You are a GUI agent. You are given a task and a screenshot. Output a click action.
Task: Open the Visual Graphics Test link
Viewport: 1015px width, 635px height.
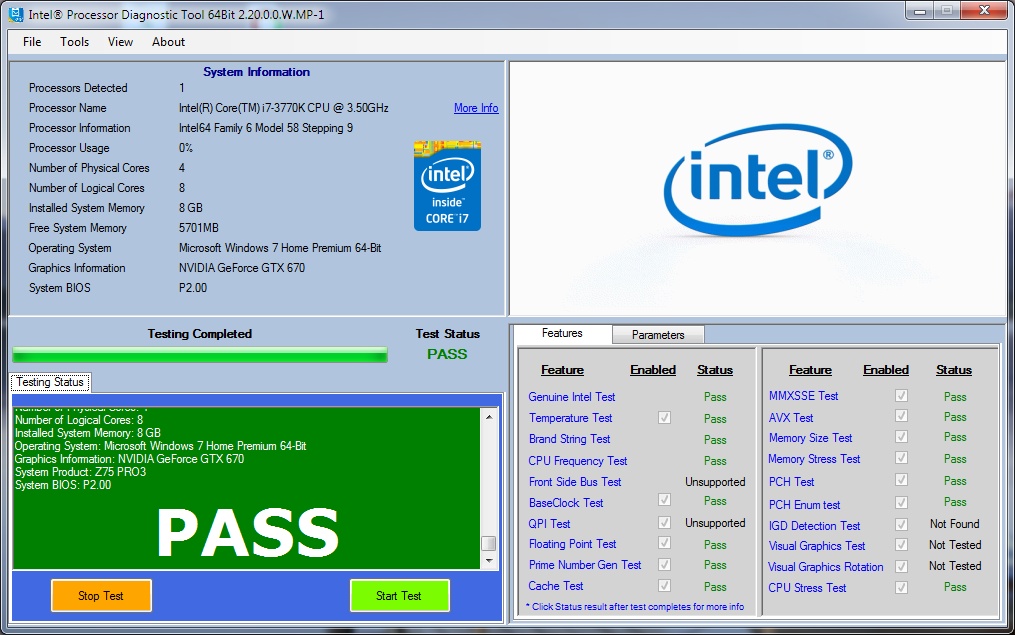[817, 546]
